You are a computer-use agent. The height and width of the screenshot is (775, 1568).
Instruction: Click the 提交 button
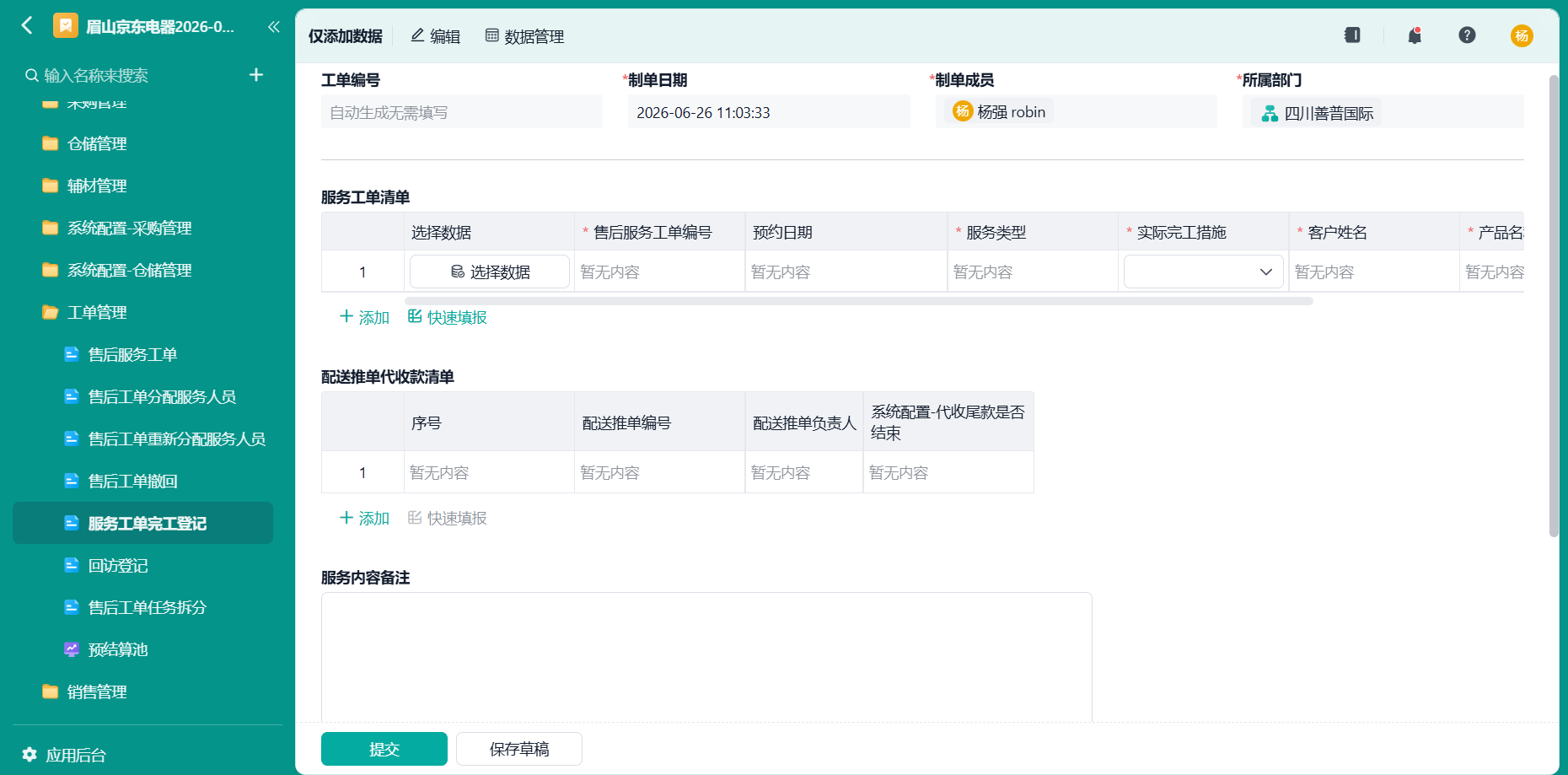pos(384,749)
